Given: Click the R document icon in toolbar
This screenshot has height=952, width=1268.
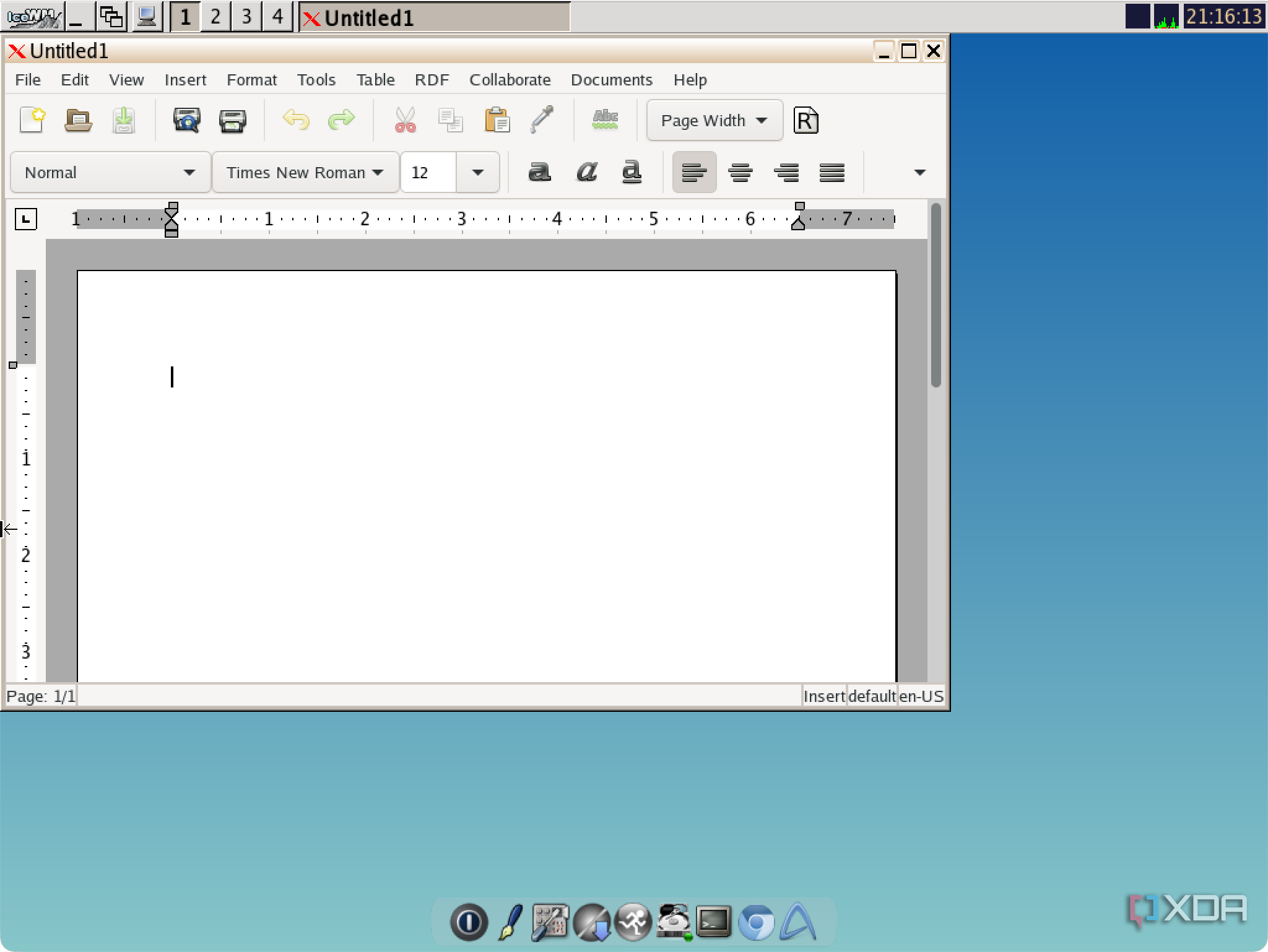Looking at the screenshot, I should click(806, 121).
